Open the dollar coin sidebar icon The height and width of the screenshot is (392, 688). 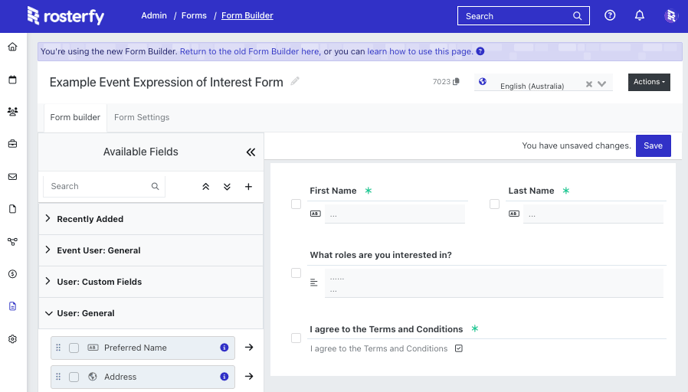12,274
